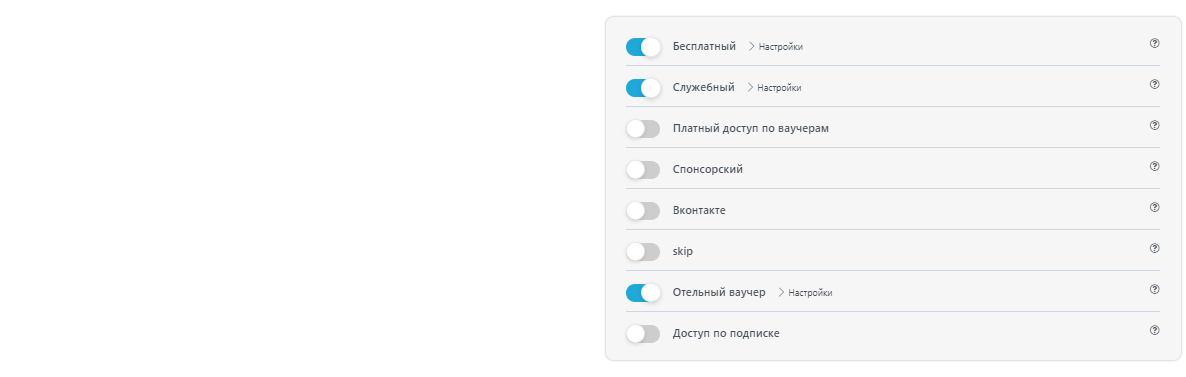
Task: Open help icon for Служебный row
Action: [x=1154, y=84]
